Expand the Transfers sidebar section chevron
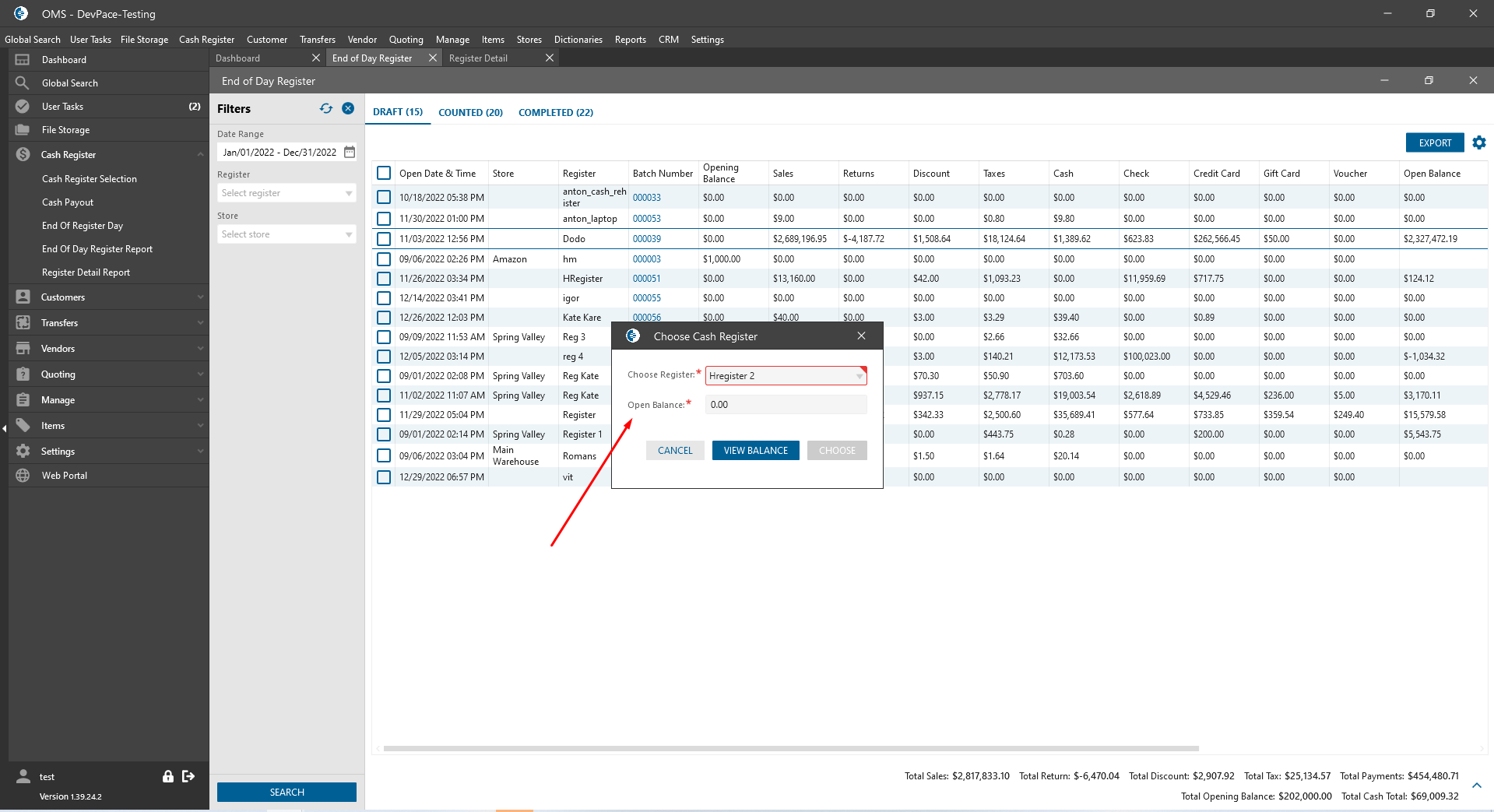The width and height of the screenshot is (1494, 812). [200, 323]
